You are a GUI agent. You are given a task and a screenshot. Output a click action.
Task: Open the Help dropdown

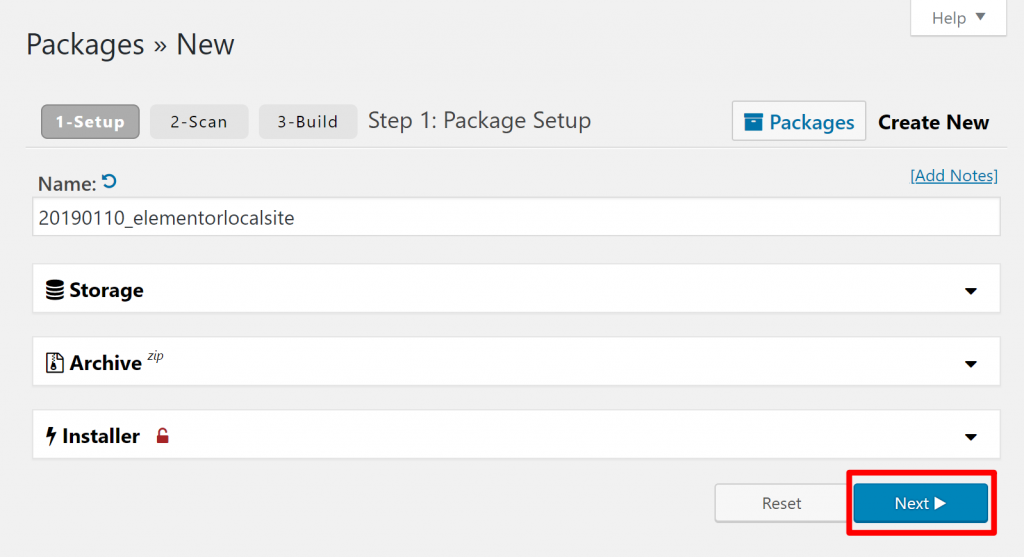[x=958, y=18]
